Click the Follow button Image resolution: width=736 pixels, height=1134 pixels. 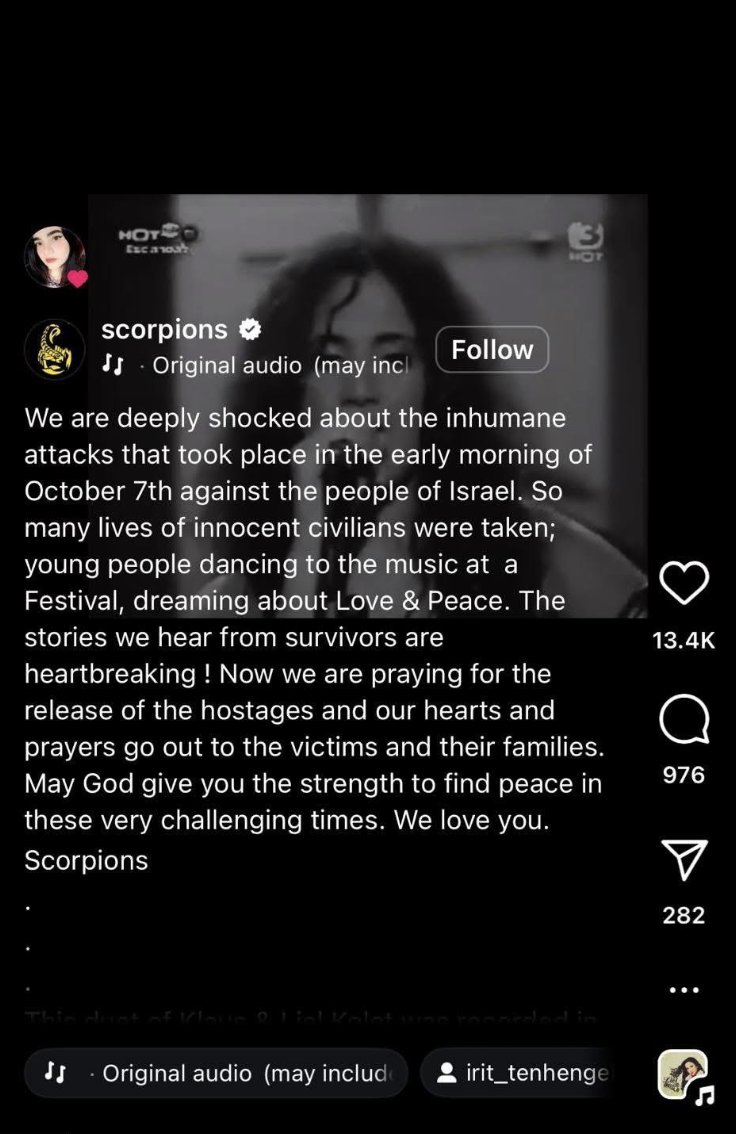pyautogui.click(x=492, y=349)
